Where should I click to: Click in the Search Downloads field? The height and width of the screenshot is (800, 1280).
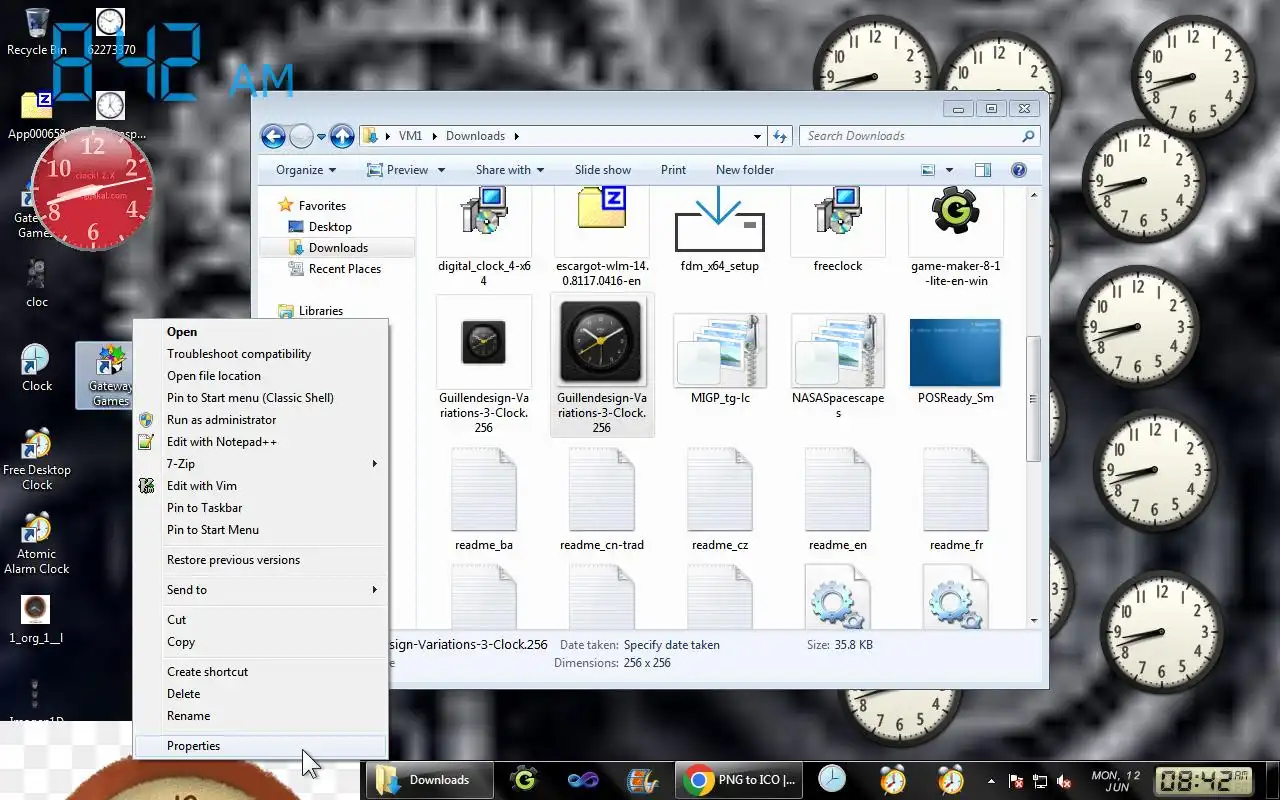pyautogui.click(x=920, y=136)
